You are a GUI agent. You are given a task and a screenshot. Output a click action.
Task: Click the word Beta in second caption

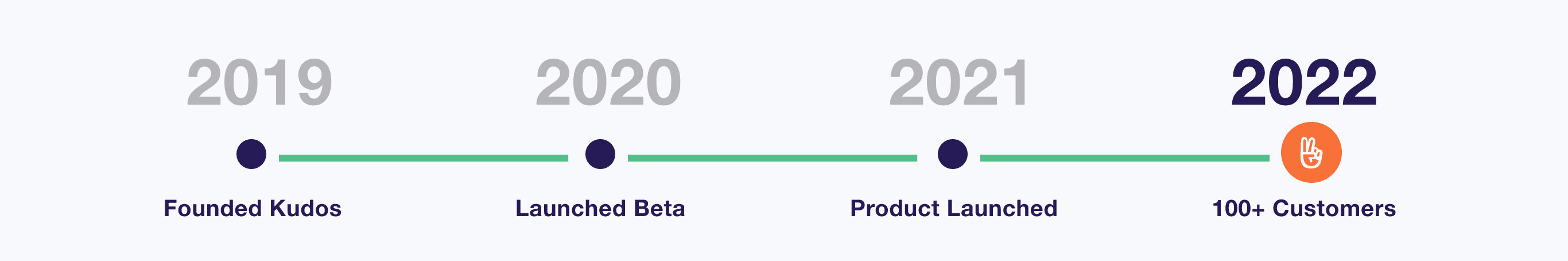click(659, 209)
